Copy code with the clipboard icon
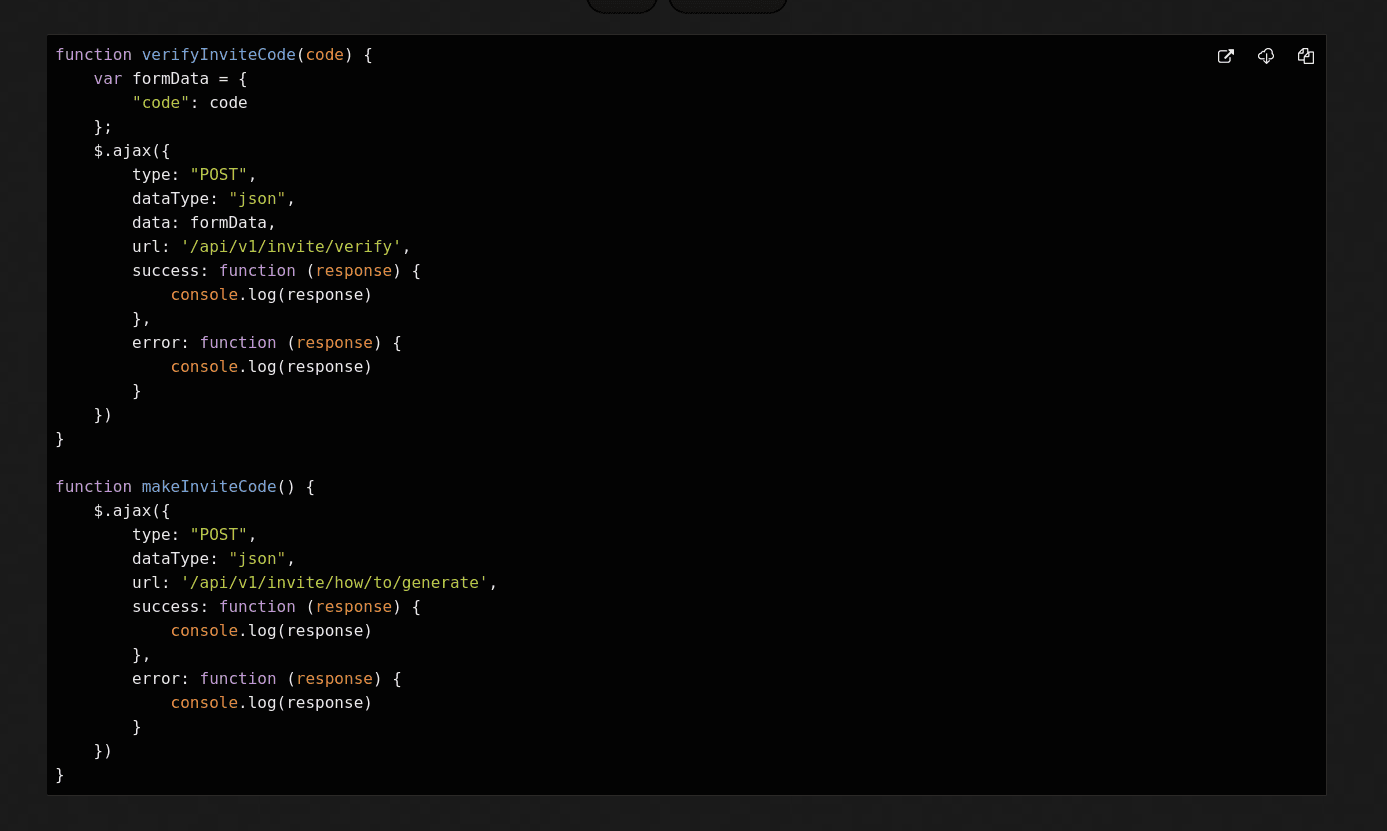This screenshot has width=1387, height=831. point(1305,57)
